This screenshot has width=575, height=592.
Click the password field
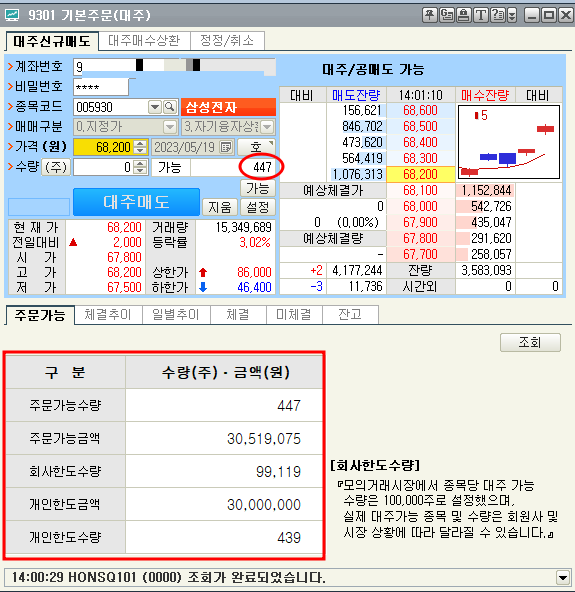pyautogui.click(x=101, y=87)
